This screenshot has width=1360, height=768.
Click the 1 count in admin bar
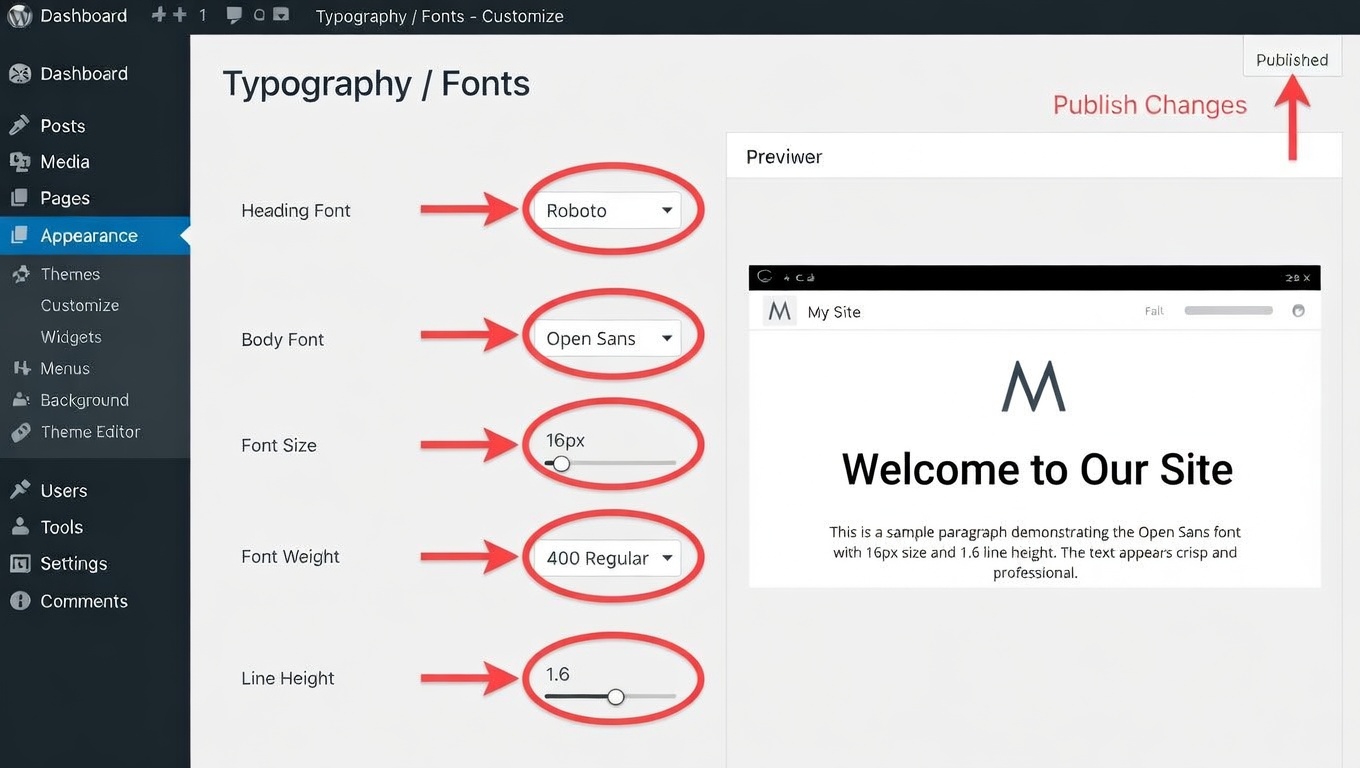pyautogui.click(x=203, y=15)
